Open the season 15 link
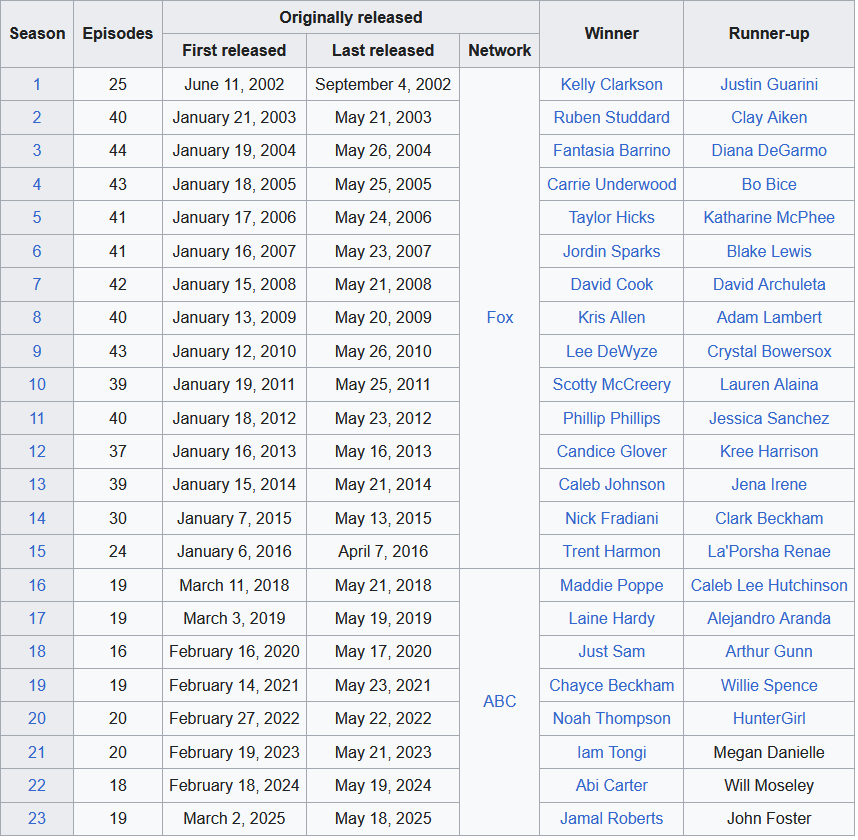 click(37, 551)
